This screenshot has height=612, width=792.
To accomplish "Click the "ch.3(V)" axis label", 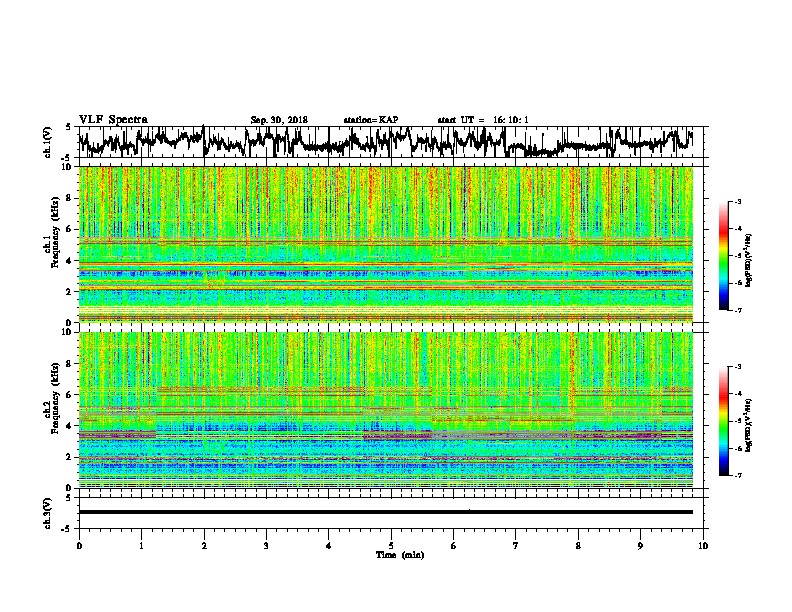I will pyautogui.click(x=48, y=513).
